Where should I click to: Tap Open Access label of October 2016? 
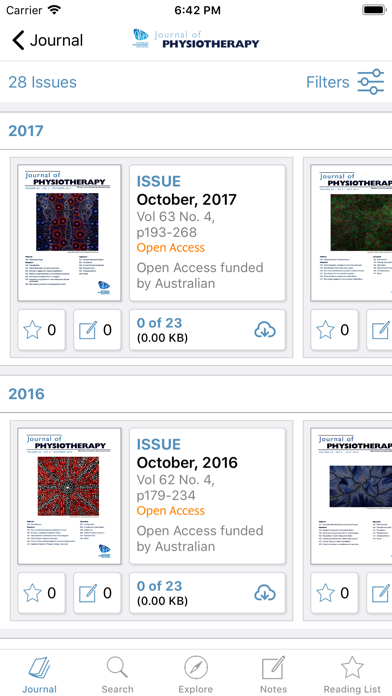click(170, 511)
